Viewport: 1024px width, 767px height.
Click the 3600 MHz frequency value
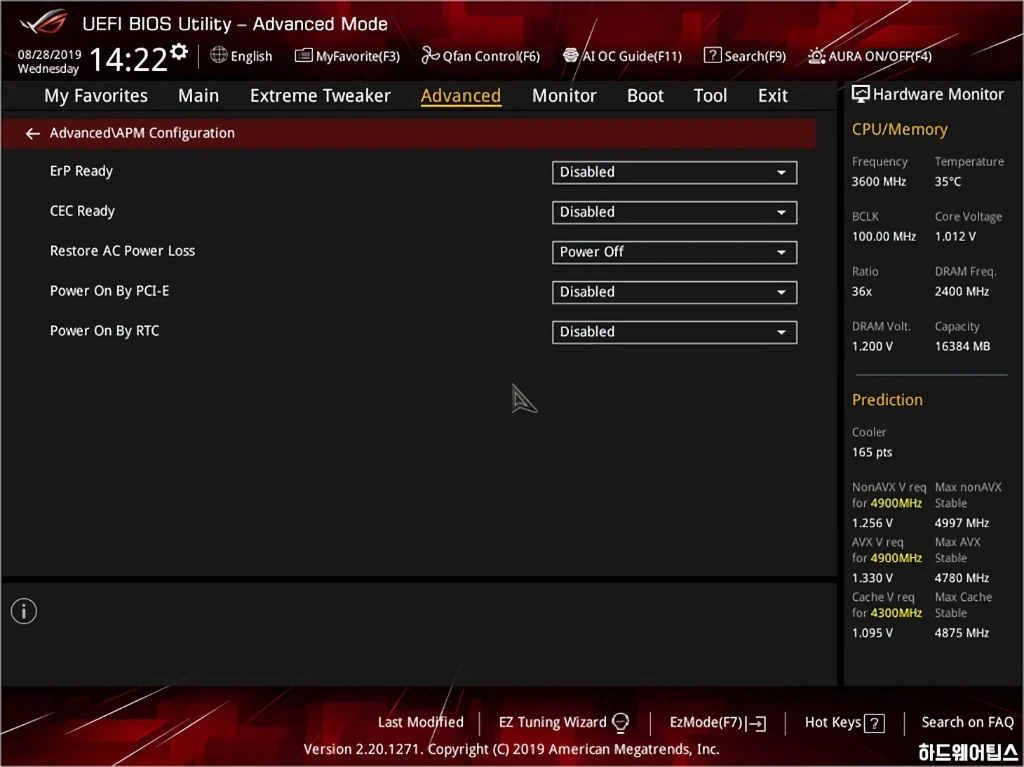tap(878, 182)
